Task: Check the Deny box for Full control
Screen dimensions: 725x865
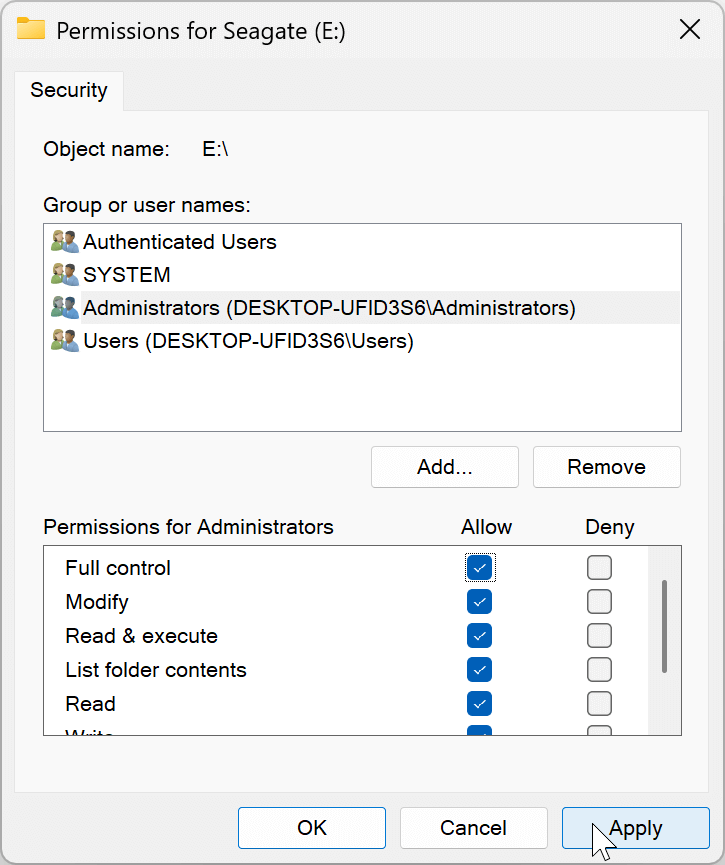Action: tap(599, 568)
